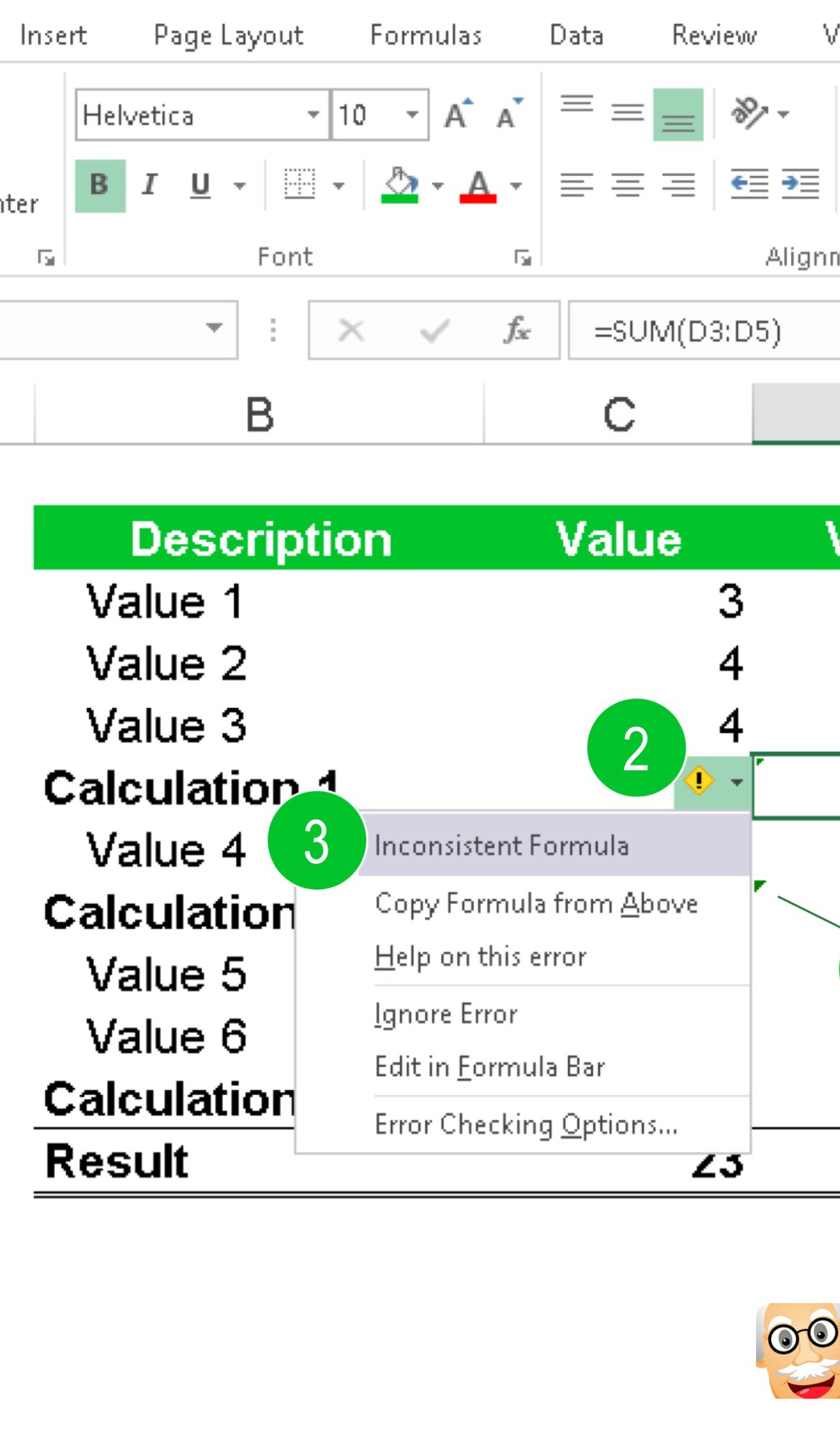
Task: Cancel formula entry X icon
Action: coord(351,330)
